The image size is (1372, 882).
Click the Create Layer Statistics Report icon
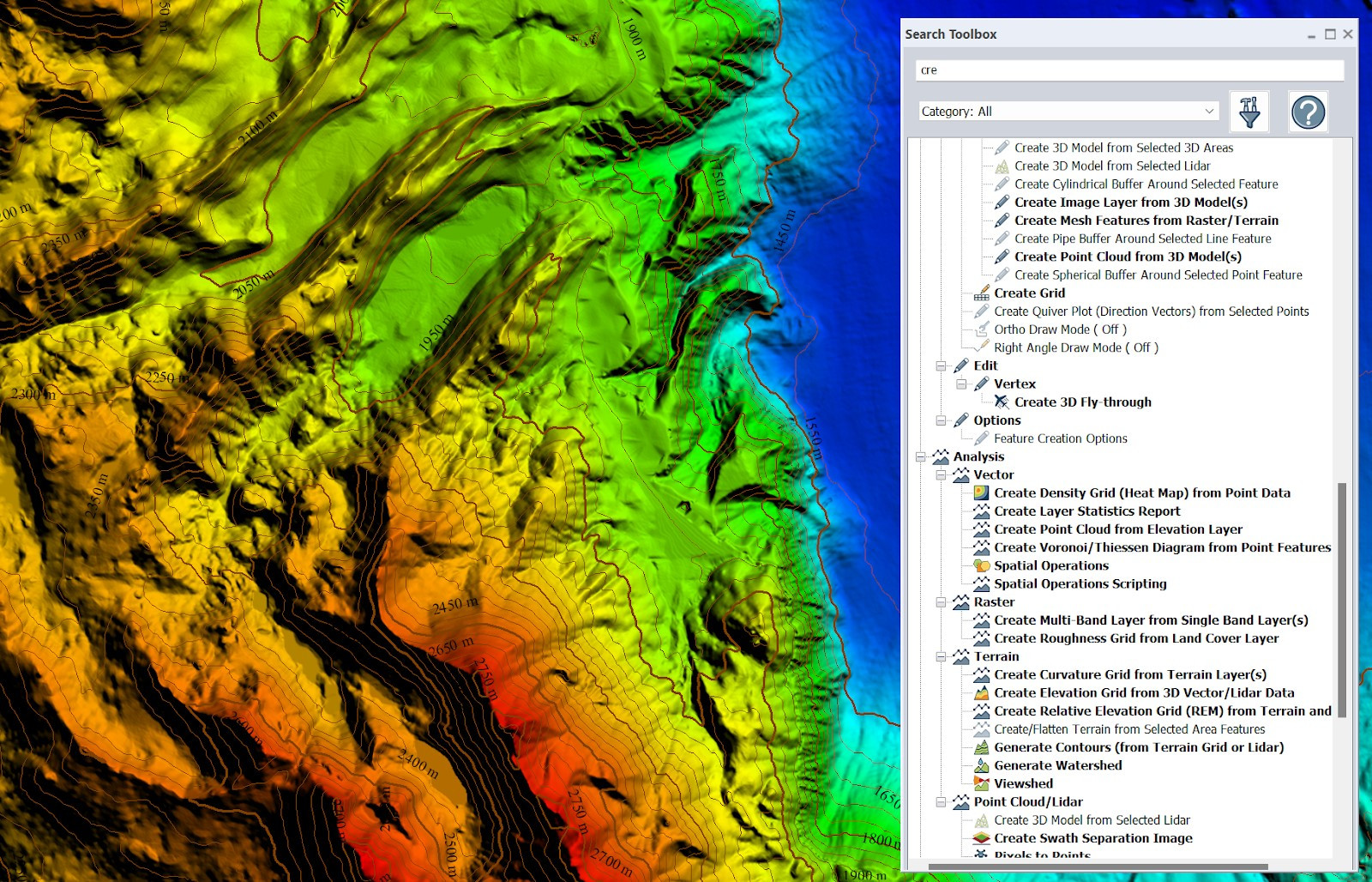click(981, 511)
